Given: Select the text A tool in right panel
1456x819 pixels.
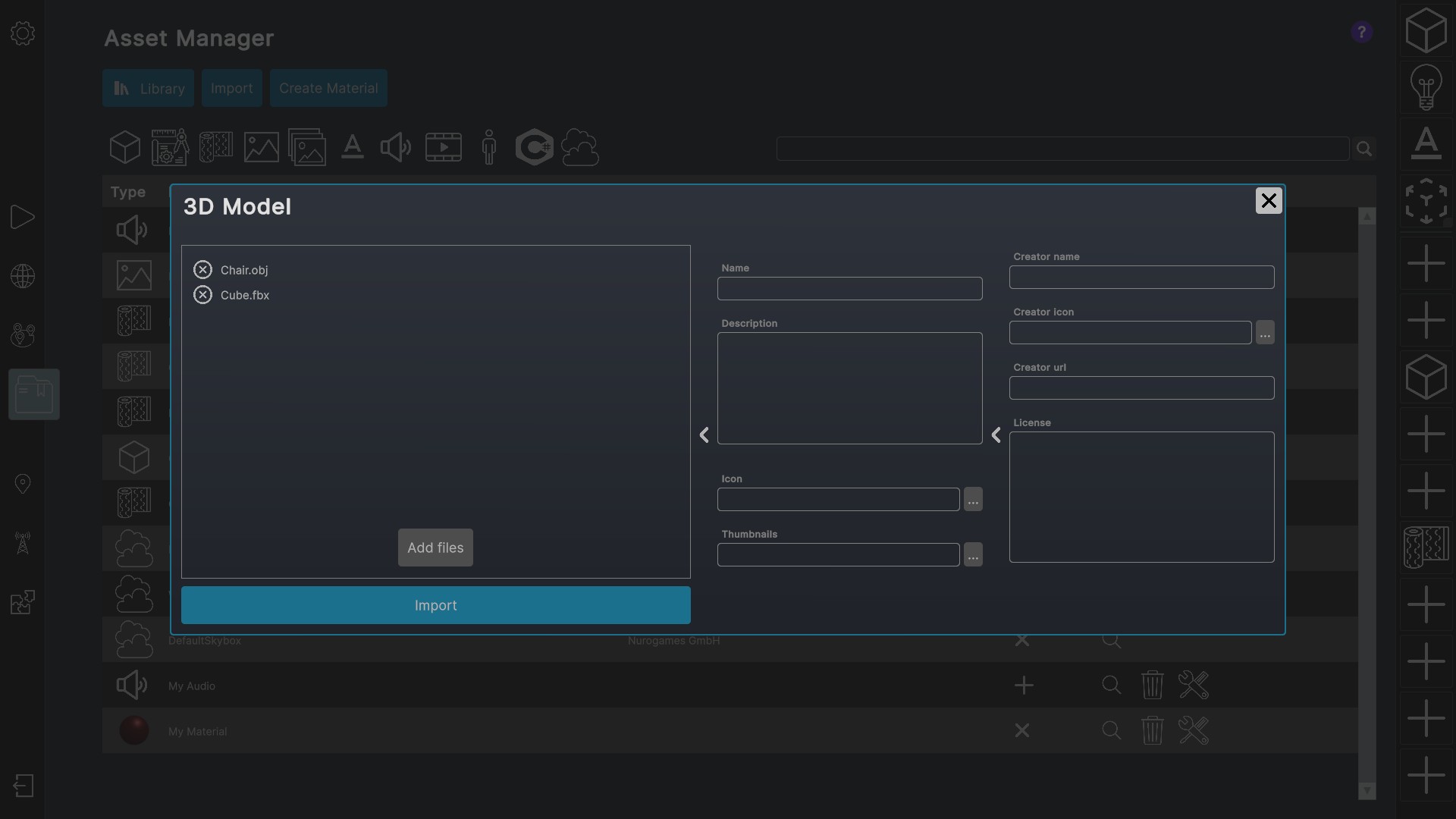Looking at the screenshot, I should 1426,143.
